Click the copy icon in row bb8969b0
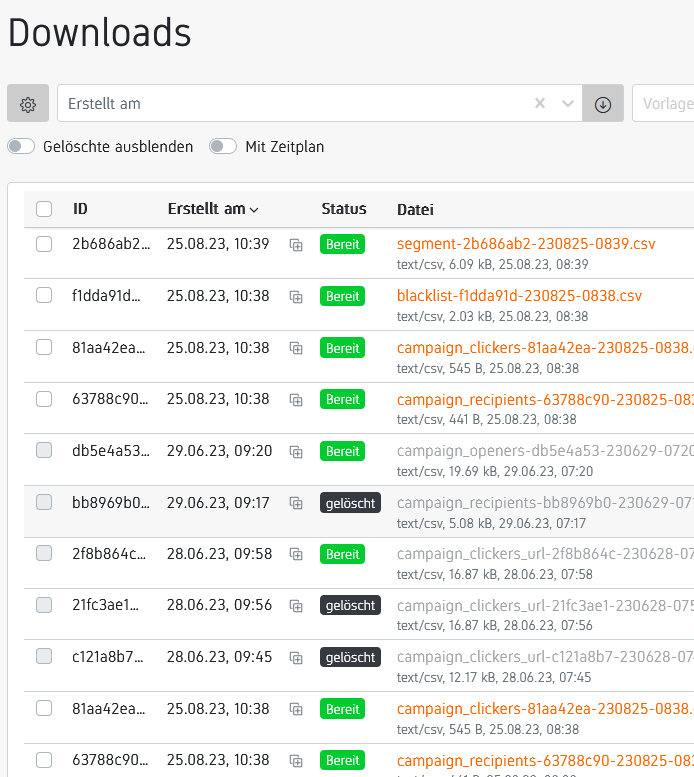 pos(296,504)
